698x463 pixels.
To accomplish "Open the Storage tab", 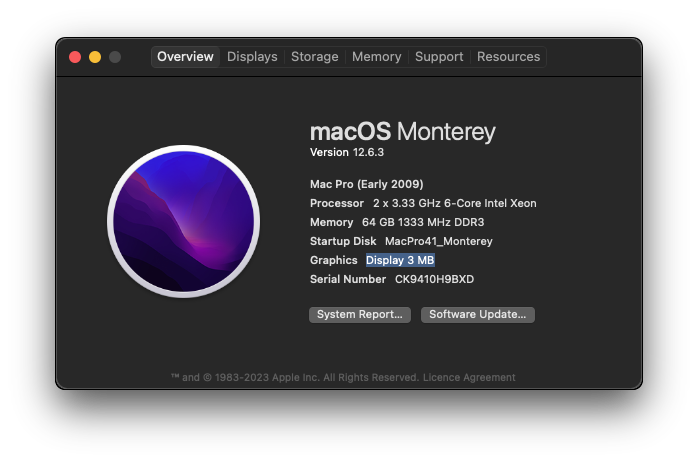I will click(315, 57).
